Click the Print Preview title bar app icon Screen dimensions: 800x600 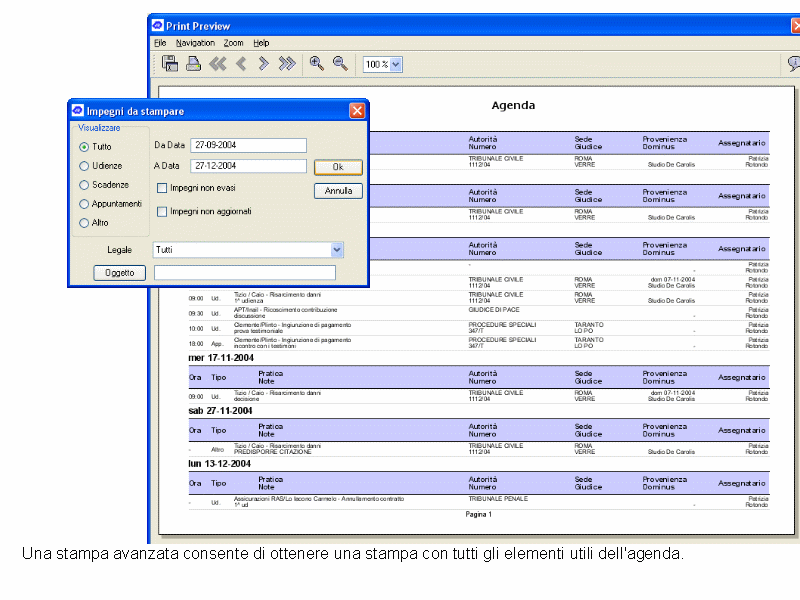(x=158, y=25)
